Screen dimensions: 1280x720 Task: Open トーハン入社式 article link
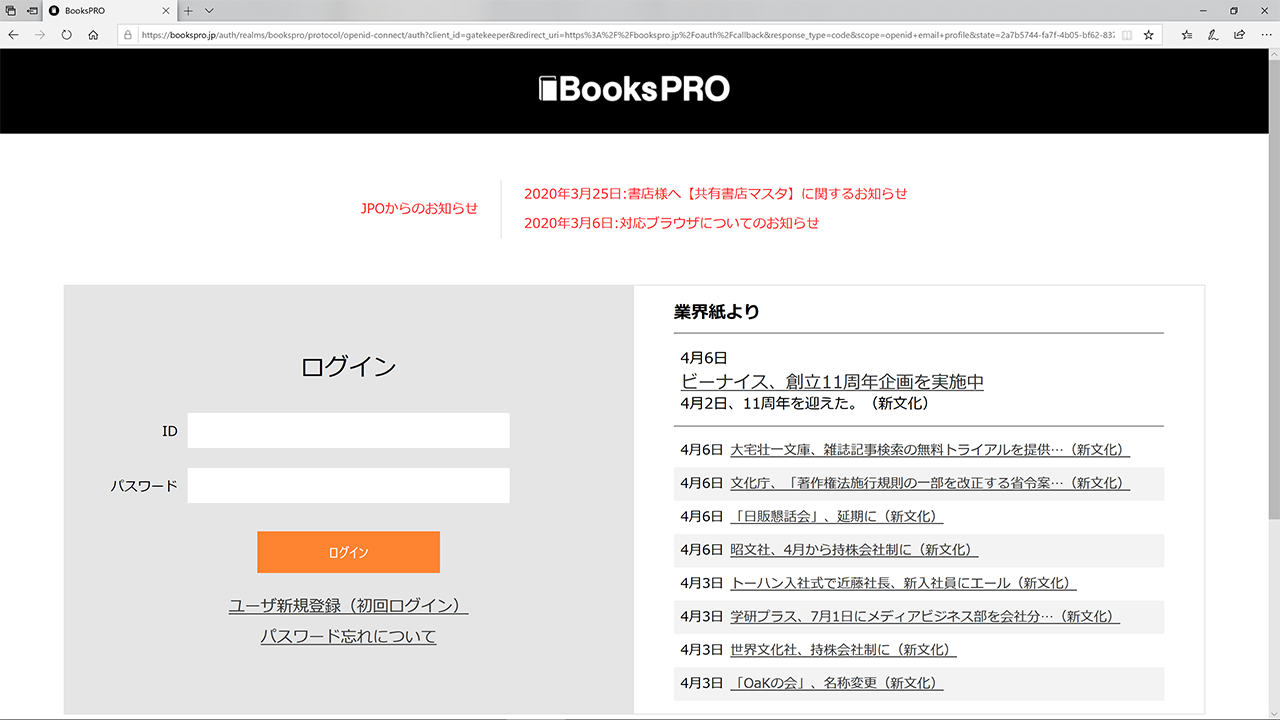pos(903,583)
